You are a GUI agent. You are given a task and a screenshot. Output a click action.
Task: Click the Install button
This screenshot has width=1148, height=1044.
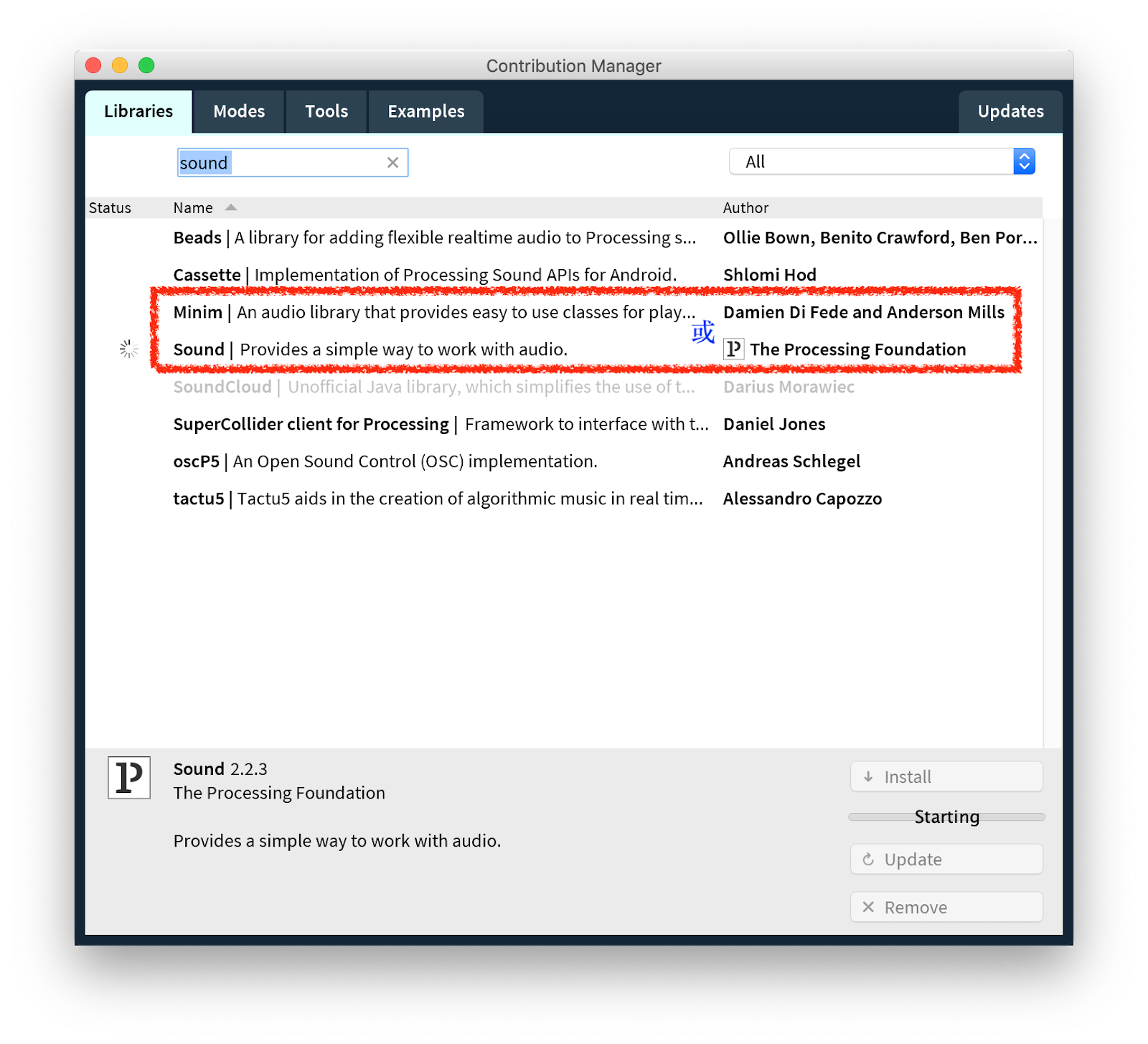point(946,776)
